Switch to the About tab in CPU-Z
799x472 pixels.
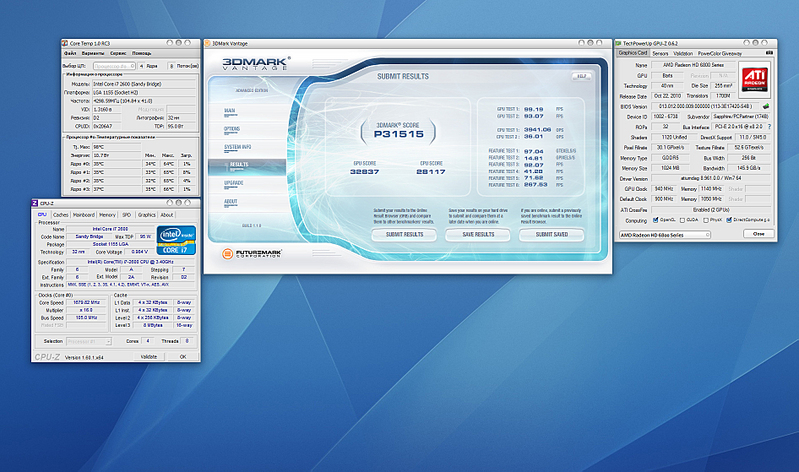pos(167,215)
